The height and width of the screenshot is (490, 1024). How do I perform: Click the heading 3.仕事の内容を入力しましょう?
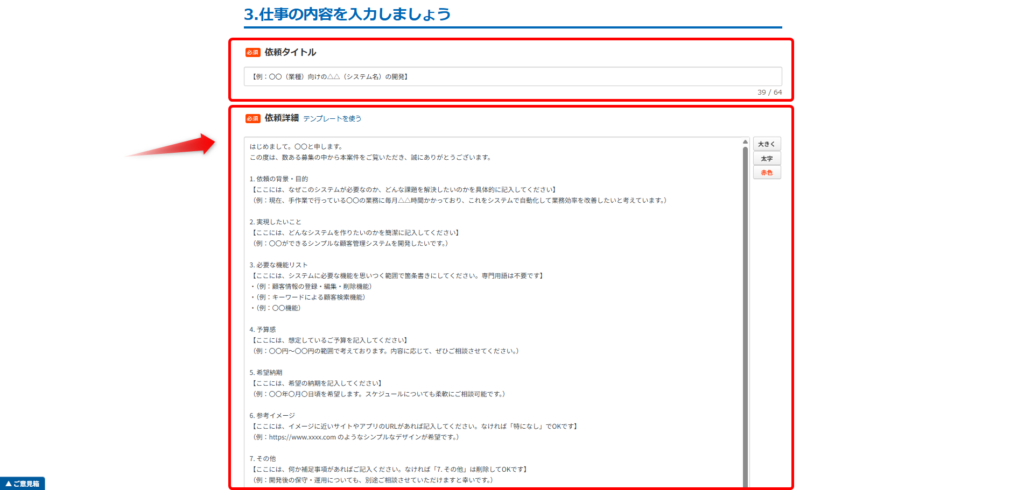(347, 14)
